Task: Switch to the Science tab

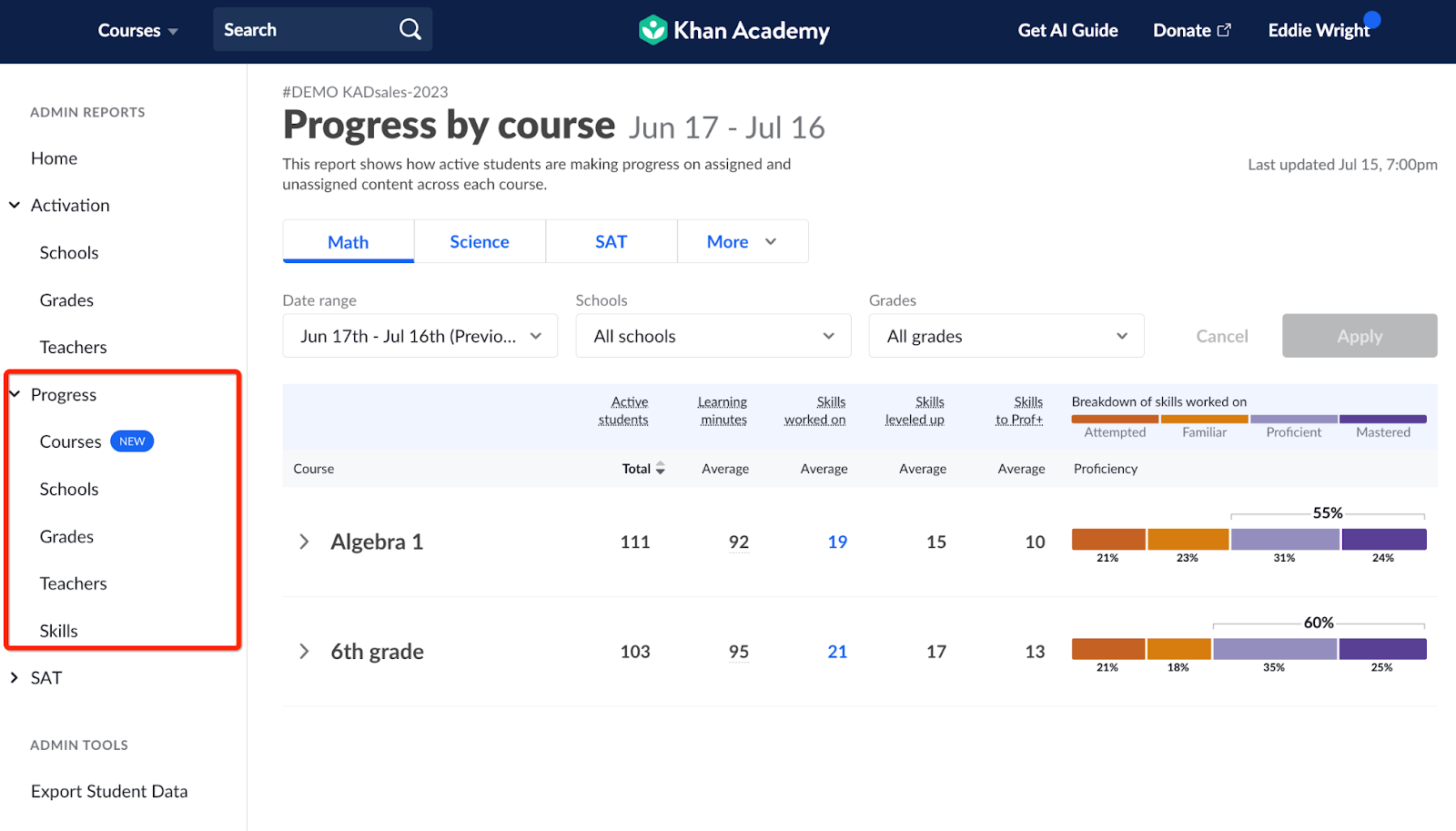Action: point(480,241)
